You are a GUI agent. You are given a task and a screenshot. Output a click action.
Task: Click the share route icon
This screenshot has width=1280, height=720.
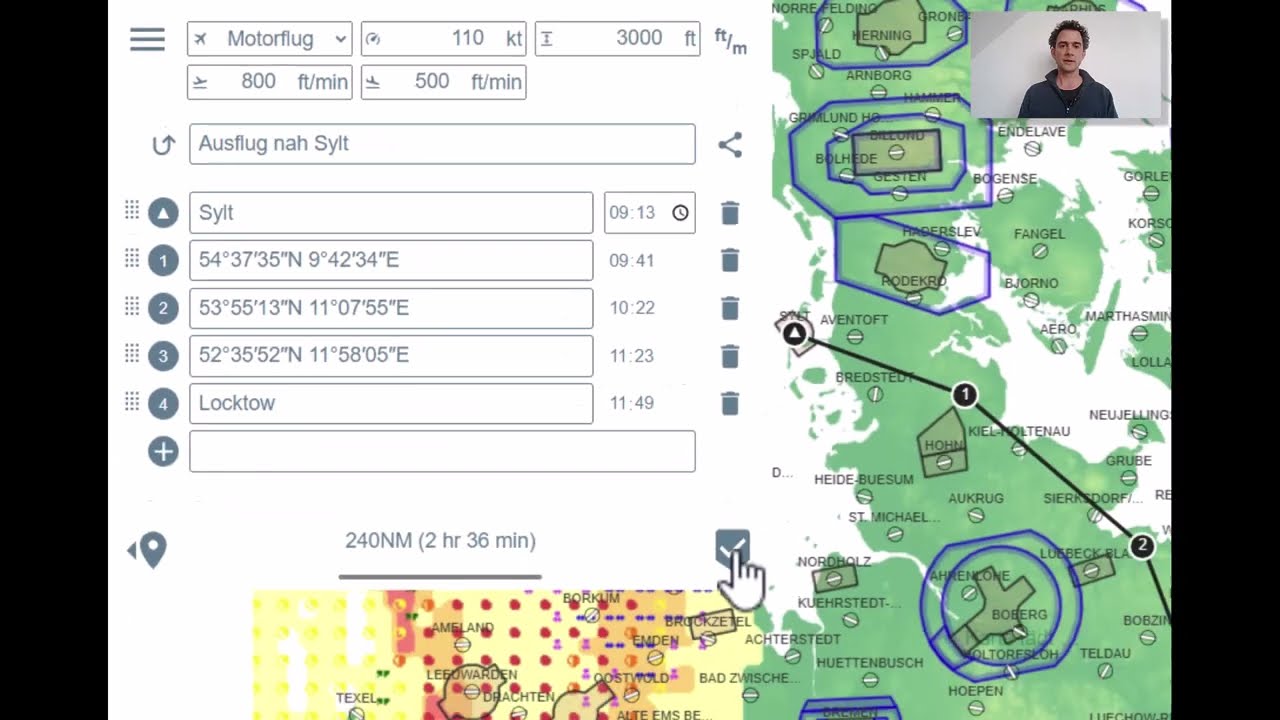tap(730, 145)
